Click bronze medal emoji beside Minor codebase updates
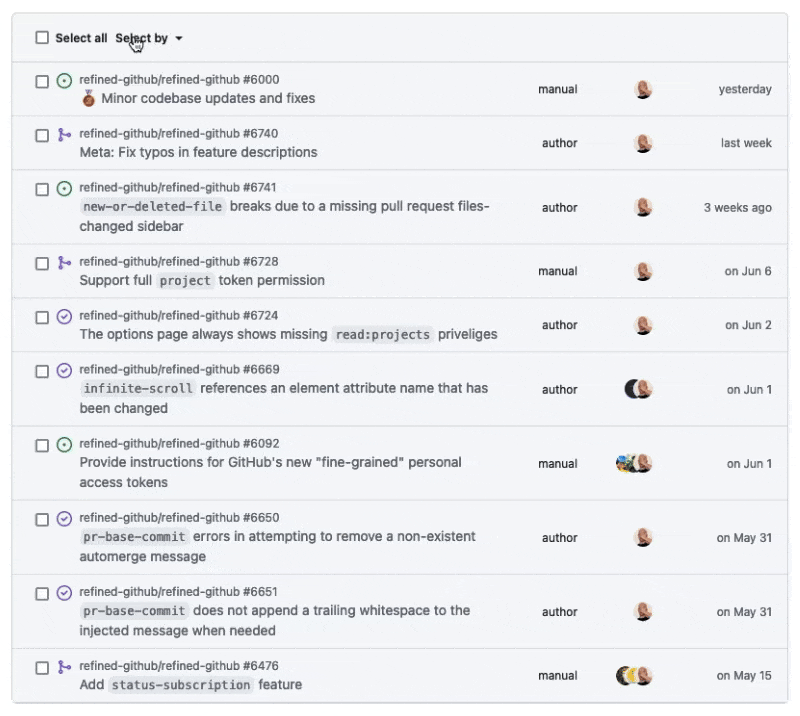Image resolution: width=800 pixels, height=716 pixels. click(x=88, y=98)
